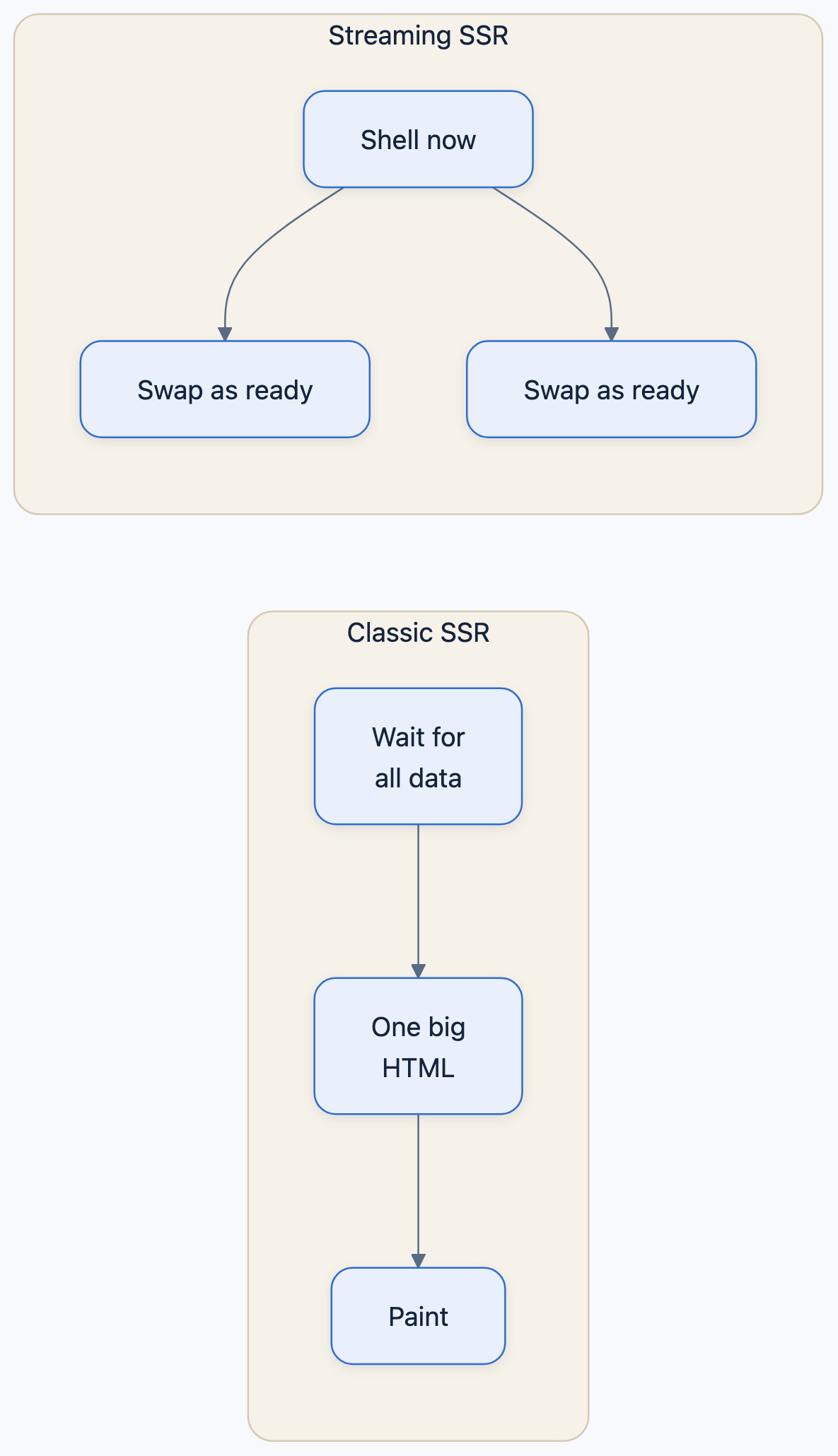Select the Shell now node
838x1456 pixels.
tap(418, 139)
